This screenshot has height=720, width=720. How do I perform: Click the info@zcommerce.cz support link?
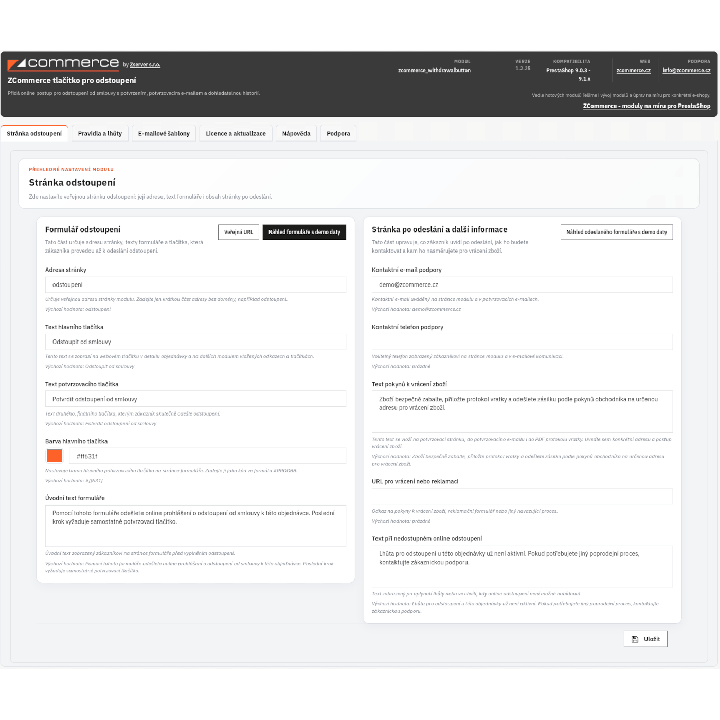(686, 70)
